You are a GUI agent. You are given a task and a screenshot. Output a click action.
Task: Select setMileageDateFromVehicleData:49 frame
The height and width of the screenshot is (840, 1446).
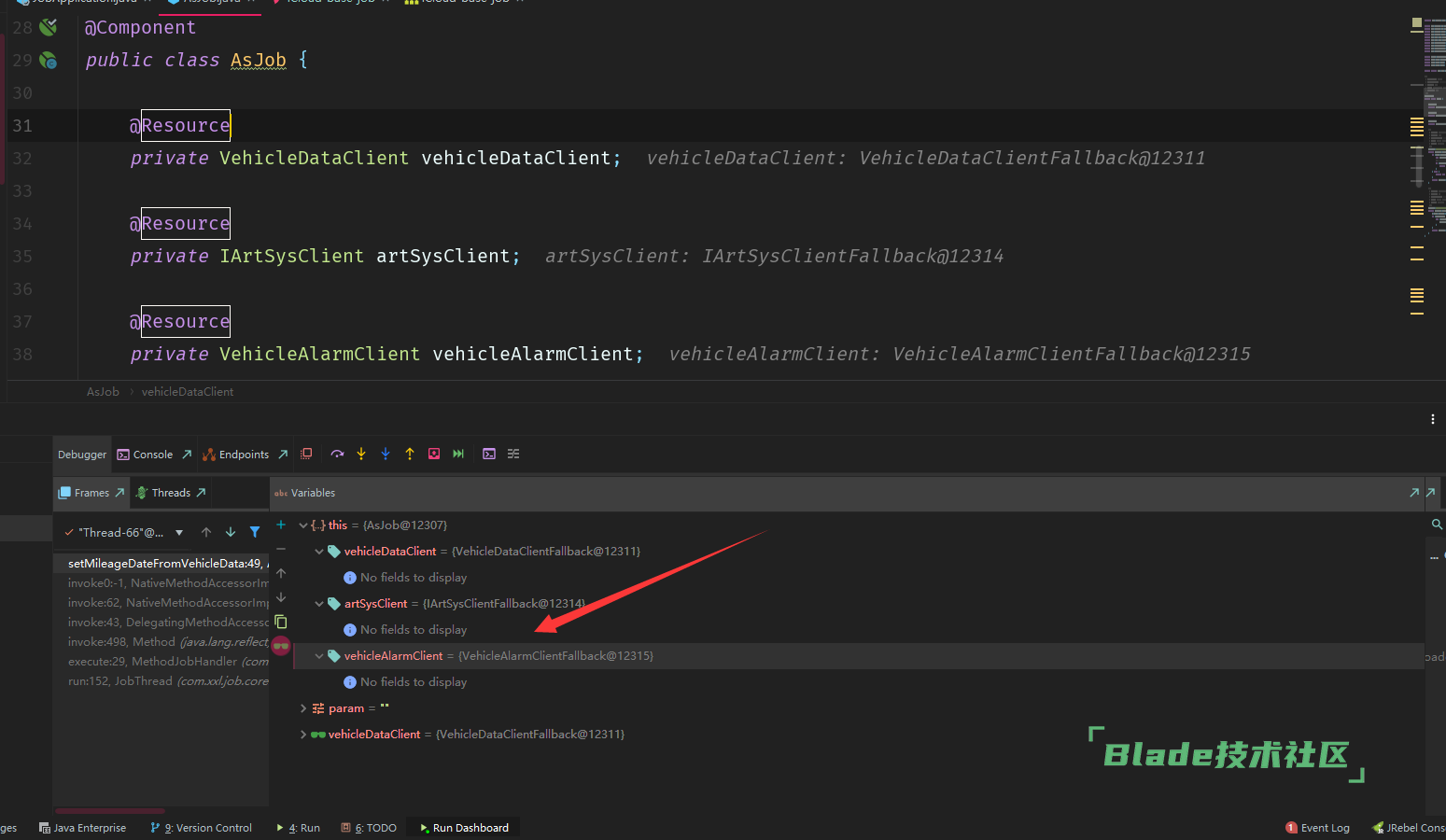coord(161,564)
